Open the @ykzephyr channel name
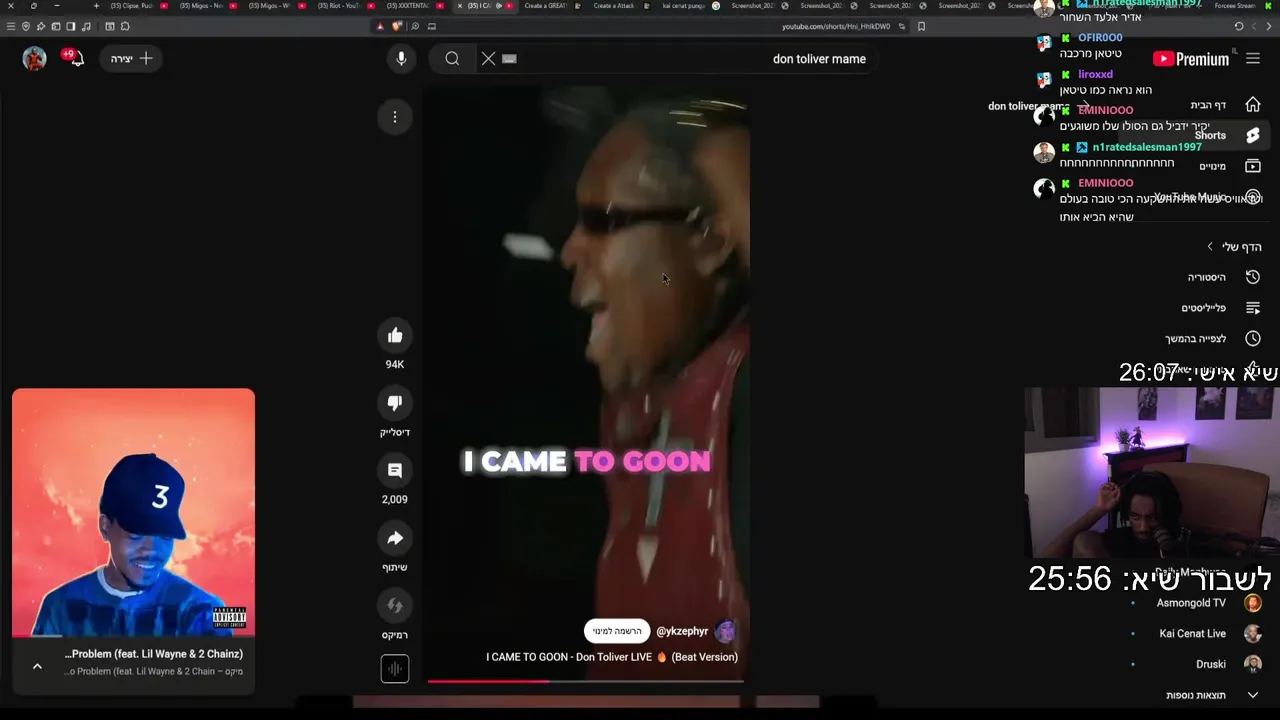This screenshot has width=1280, height=720. coord(682,631)
